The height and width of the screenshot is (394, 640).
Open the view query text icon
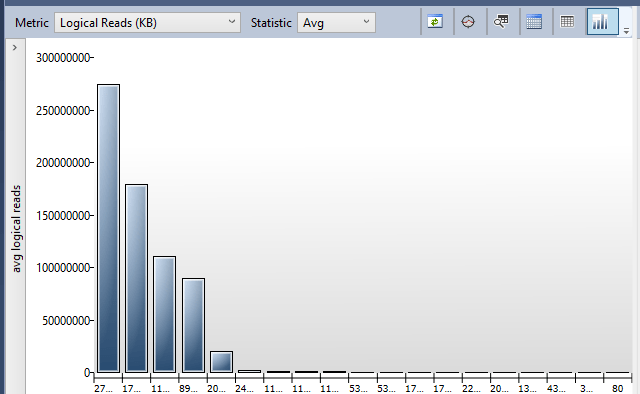click(501, 22)
